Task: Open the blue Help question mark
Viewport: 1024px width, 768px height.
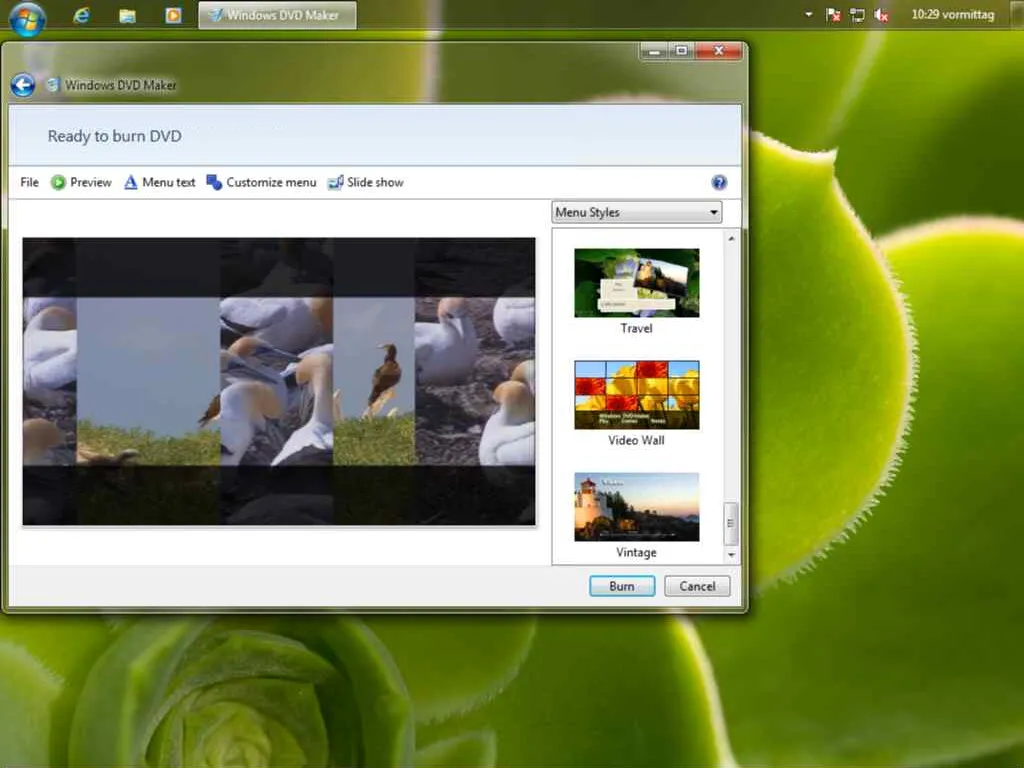Action: pos(719,182)
